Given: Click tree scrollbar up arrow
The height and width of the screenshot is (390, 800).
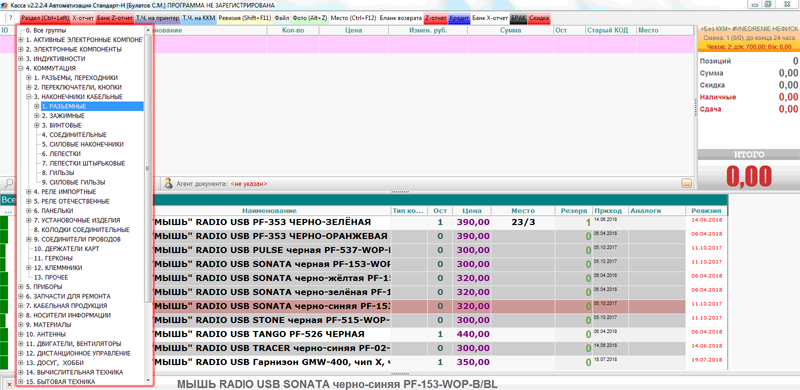Looking at the screenshot, I should (x=148, y=30).
